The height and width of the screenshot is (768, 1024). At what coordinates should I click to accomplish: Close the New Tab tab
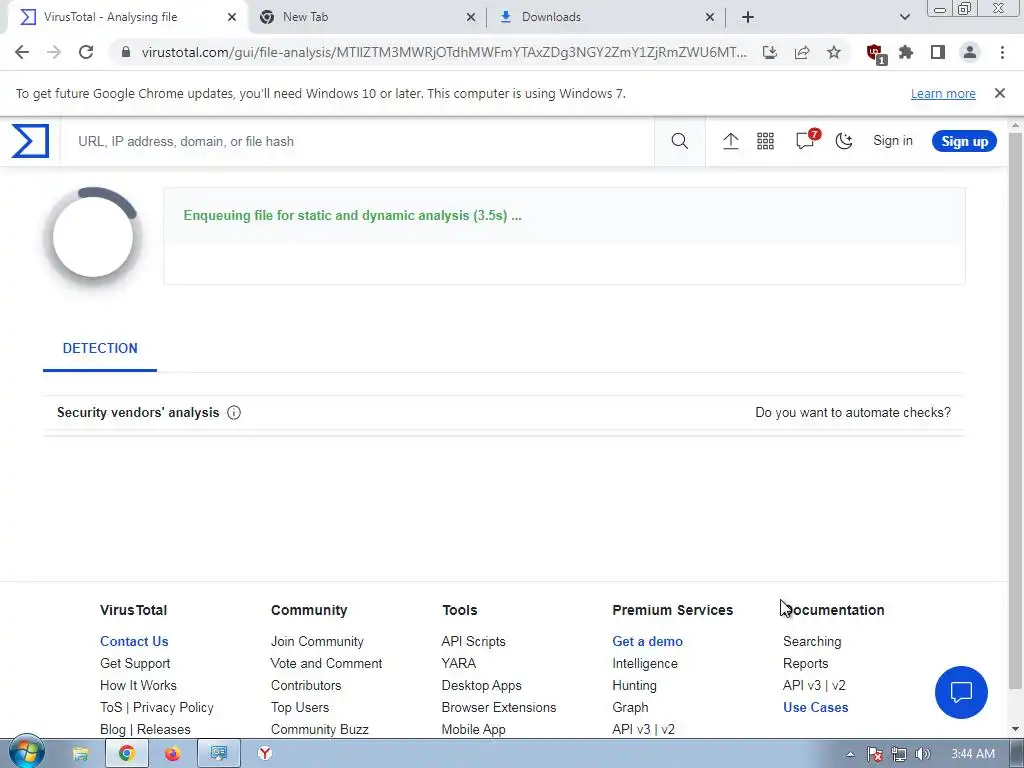pyautogui.click(x=471, y=17)
